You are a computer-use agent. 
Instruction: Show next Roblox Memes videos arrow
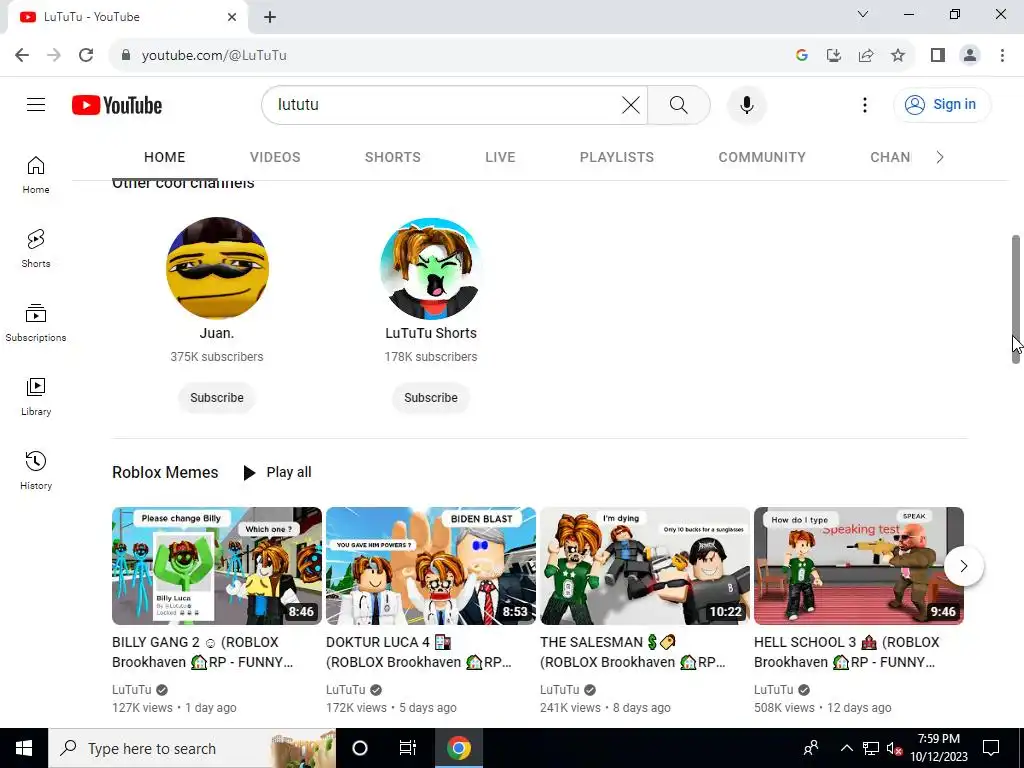(x=963, y=566)
